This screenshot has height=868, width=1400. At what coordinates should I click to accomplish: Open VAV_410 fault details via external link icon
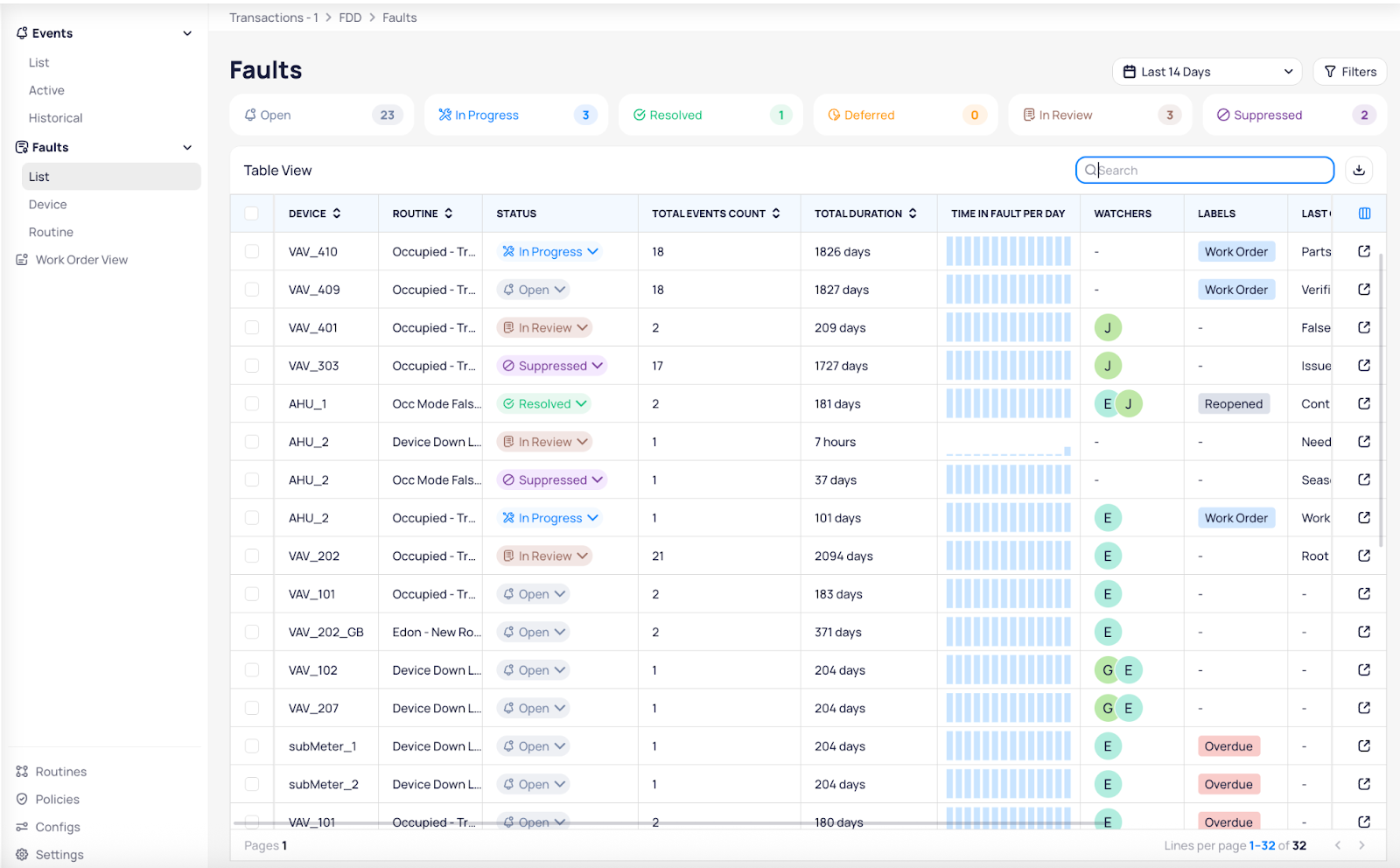tap(1363, 252)
